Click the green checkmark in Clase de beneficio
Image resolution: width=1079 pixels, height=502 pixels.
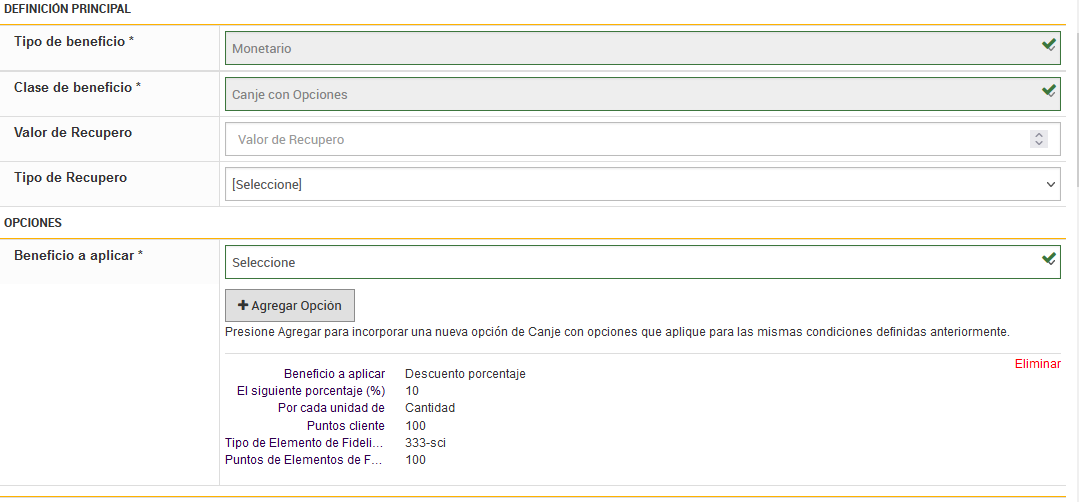pos(1049,90)
